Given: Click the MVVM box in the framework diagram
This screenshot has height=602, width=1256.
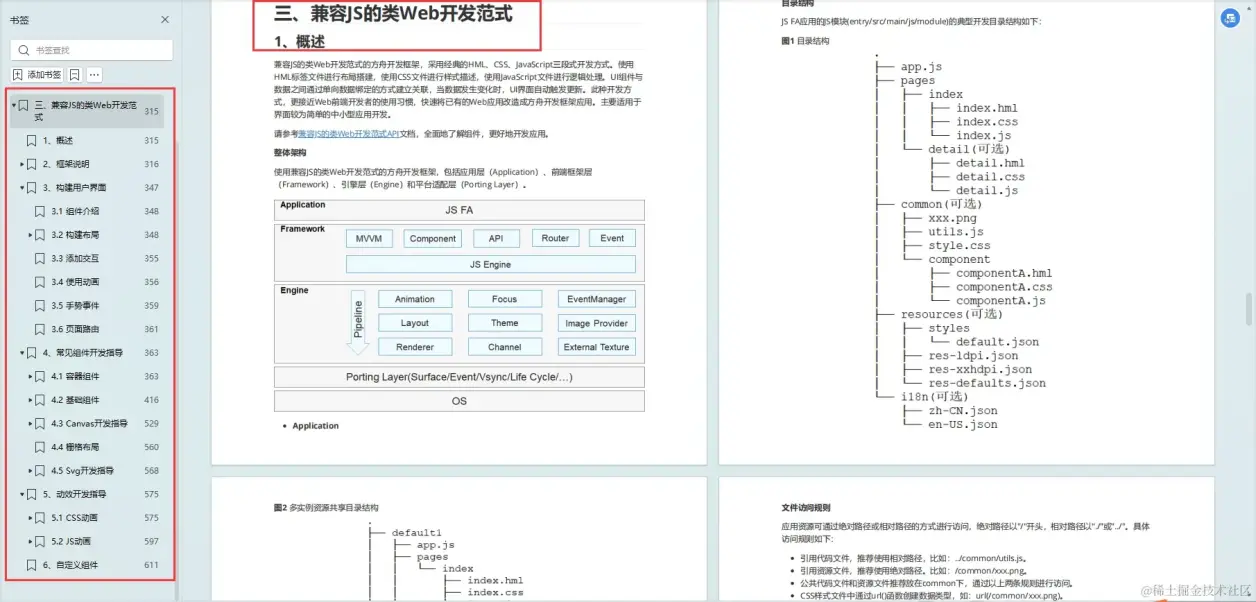Looking at the screenshot, I should pyautogui.click(x=369, y=239).
